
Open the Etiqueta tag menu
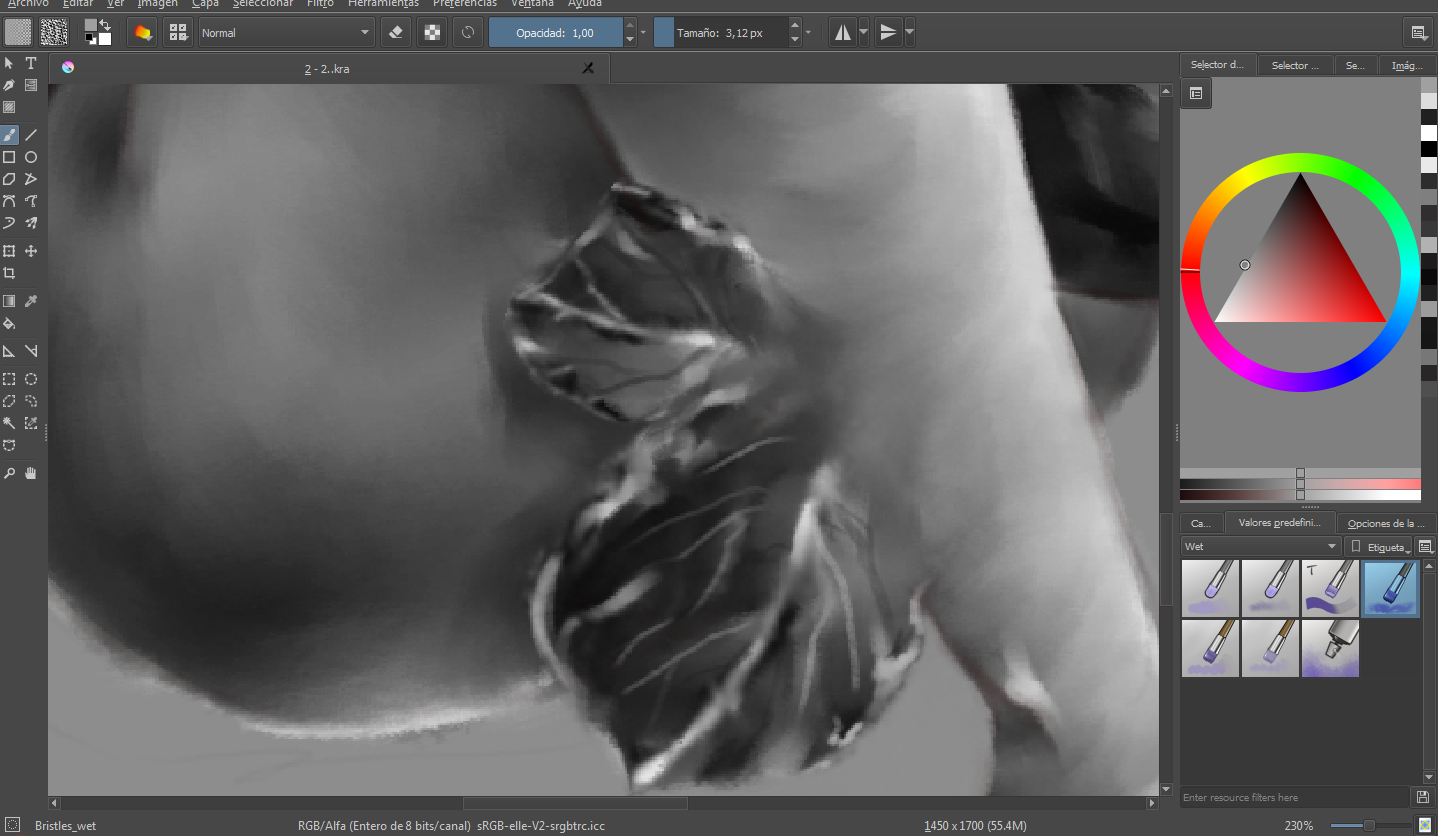(1378, 547)
